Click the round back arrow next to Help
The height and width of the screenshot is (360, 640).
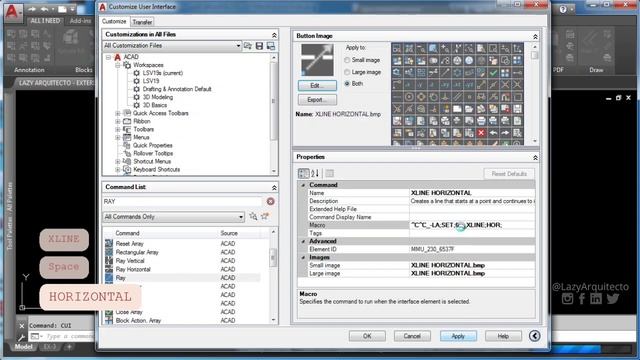[535, 336]
